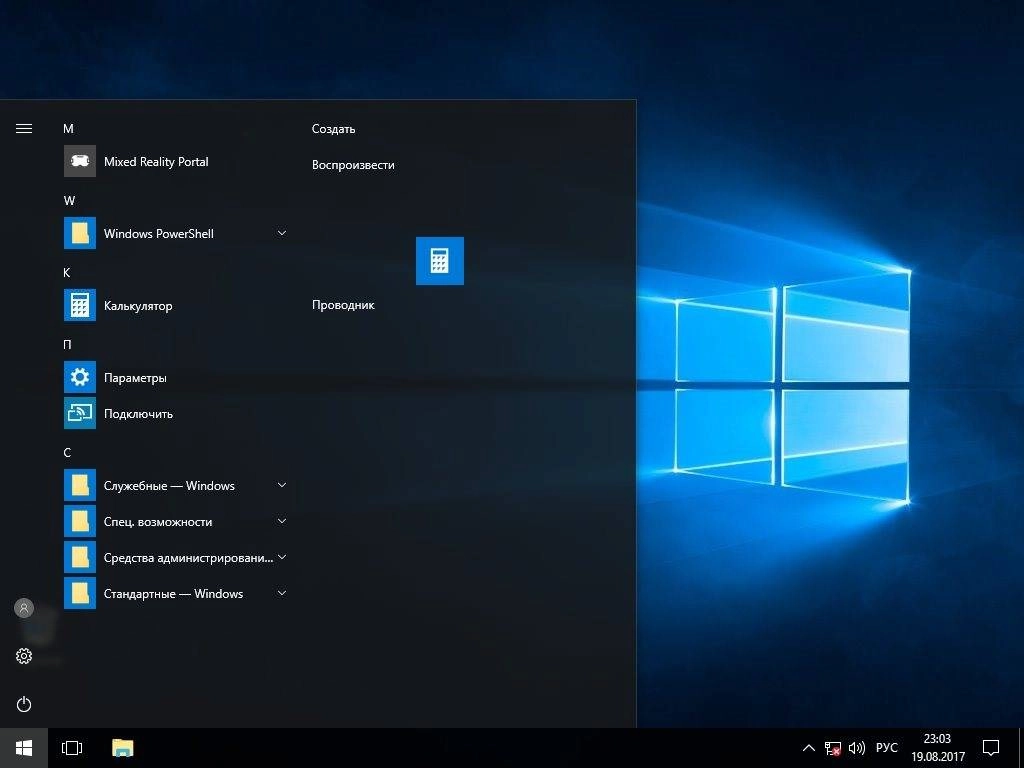Click the Средства администрирования folder icon
The height and width of the screenshot is (768, 1024).
coord(80,557)
